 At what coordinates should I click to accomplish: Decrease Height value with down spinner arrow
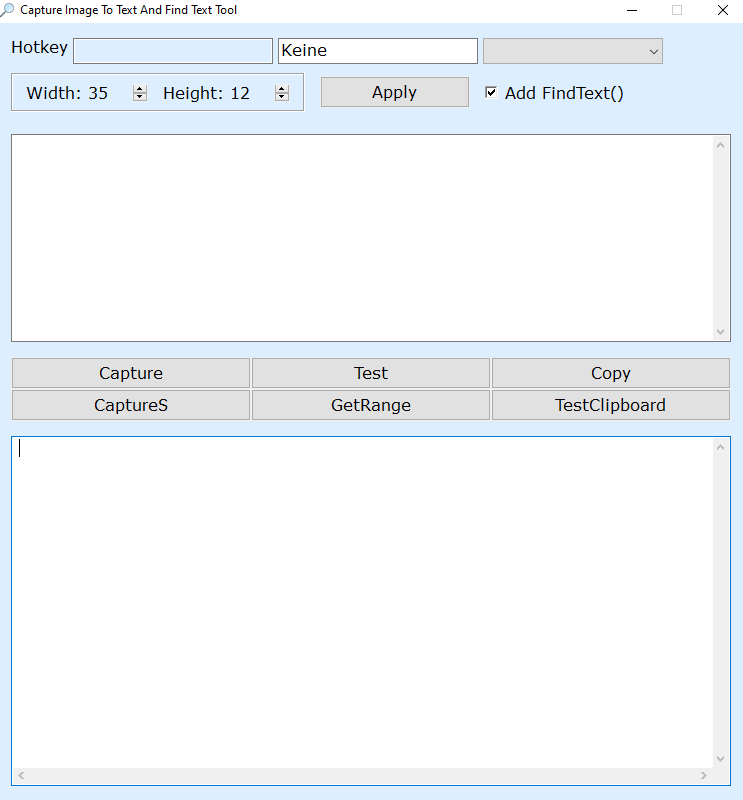[282, 97]
